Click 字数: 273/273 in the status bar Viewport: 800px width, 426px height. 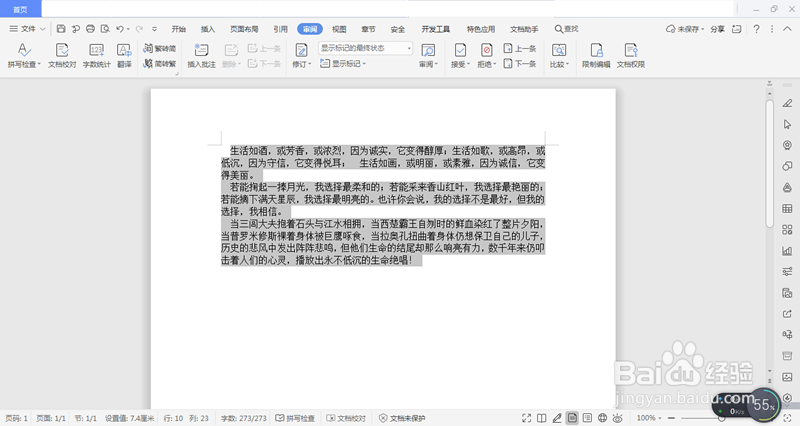243,418
